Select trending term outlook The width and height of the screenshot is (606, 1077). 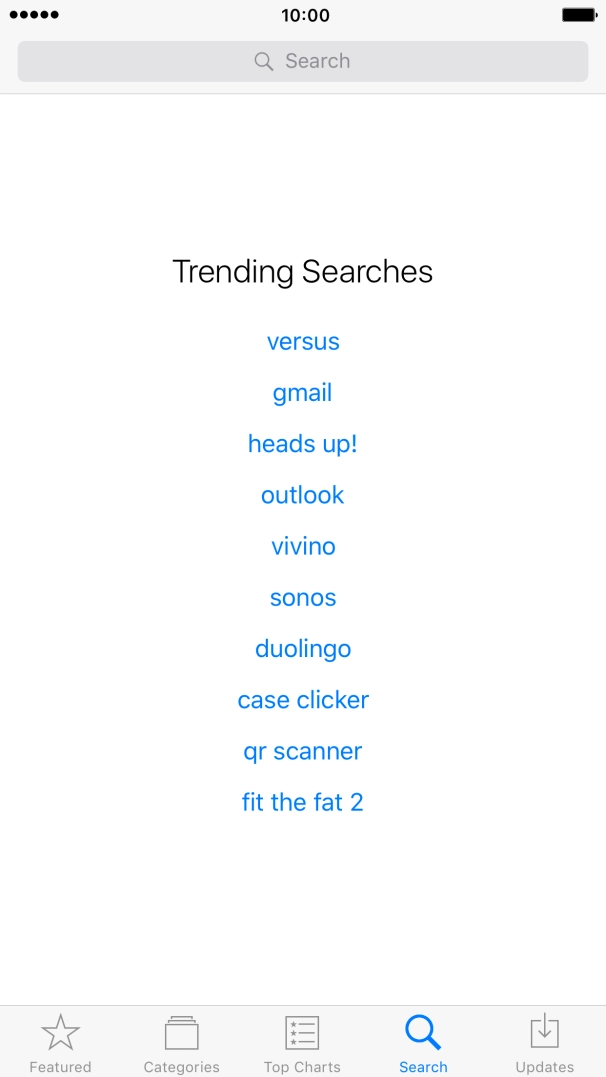[302, 494]
